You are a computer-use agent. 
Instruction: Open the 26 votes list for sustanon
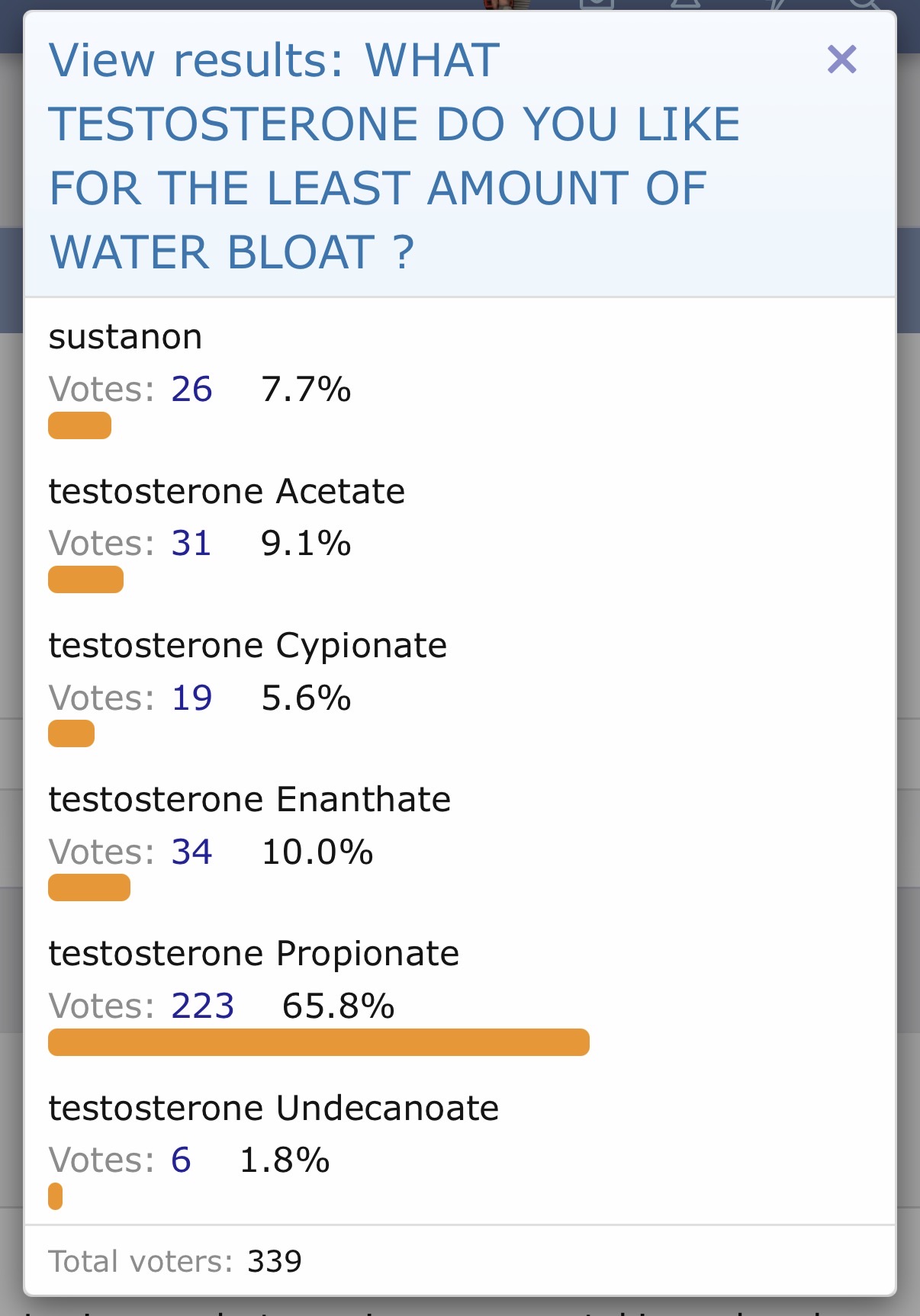tap(191, 390)
